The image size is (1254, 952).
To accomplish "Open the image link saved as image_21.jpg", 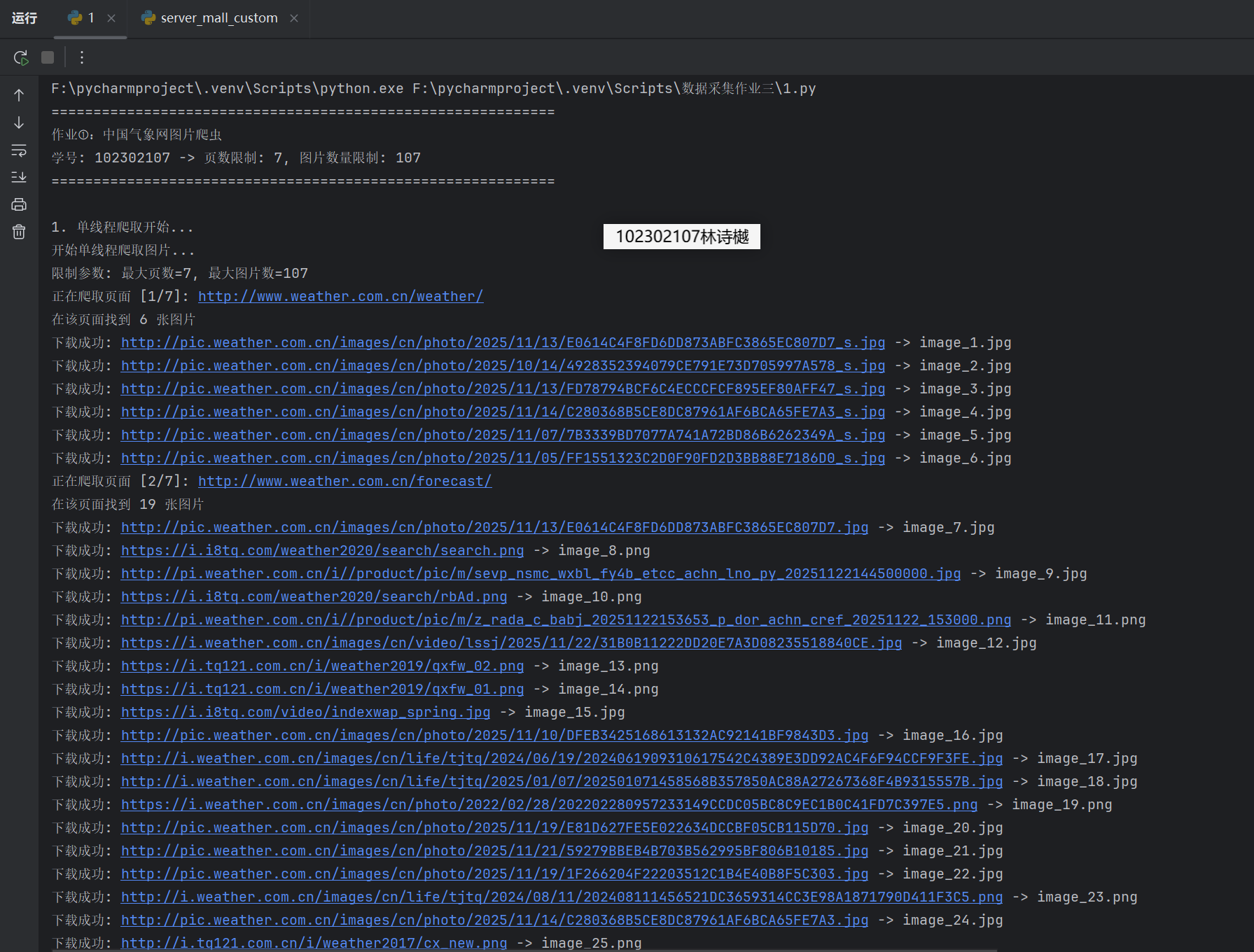I will [494, 851].
